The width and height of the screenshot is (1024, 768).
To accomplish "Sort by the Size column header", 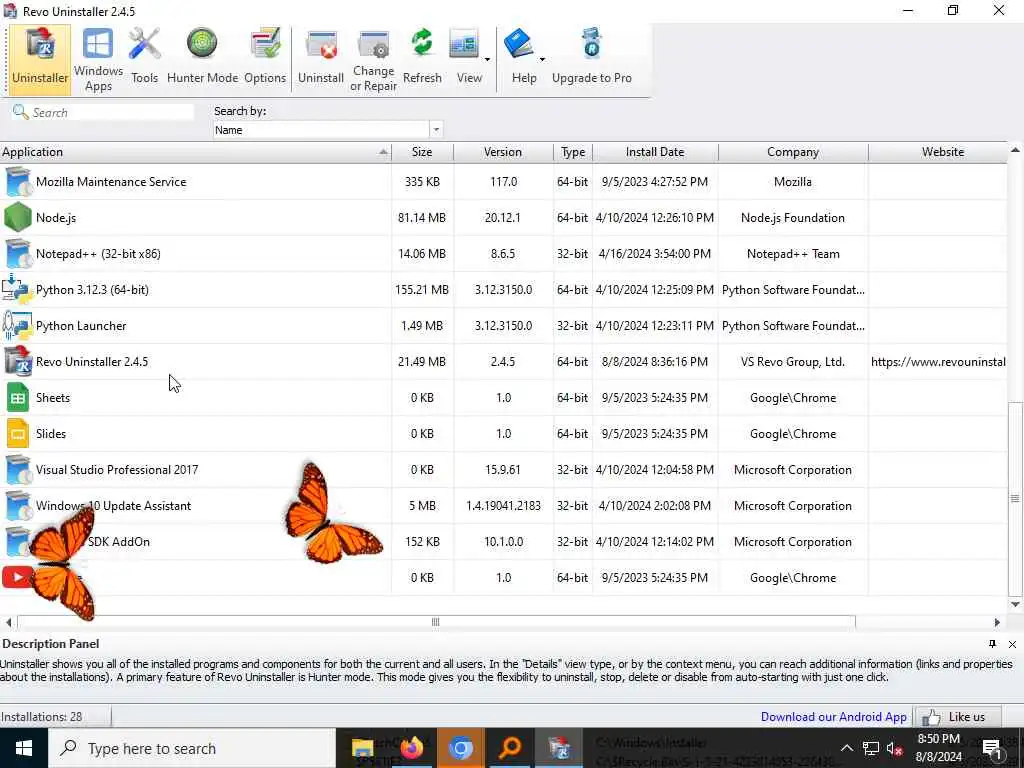I will coord(422,152).
